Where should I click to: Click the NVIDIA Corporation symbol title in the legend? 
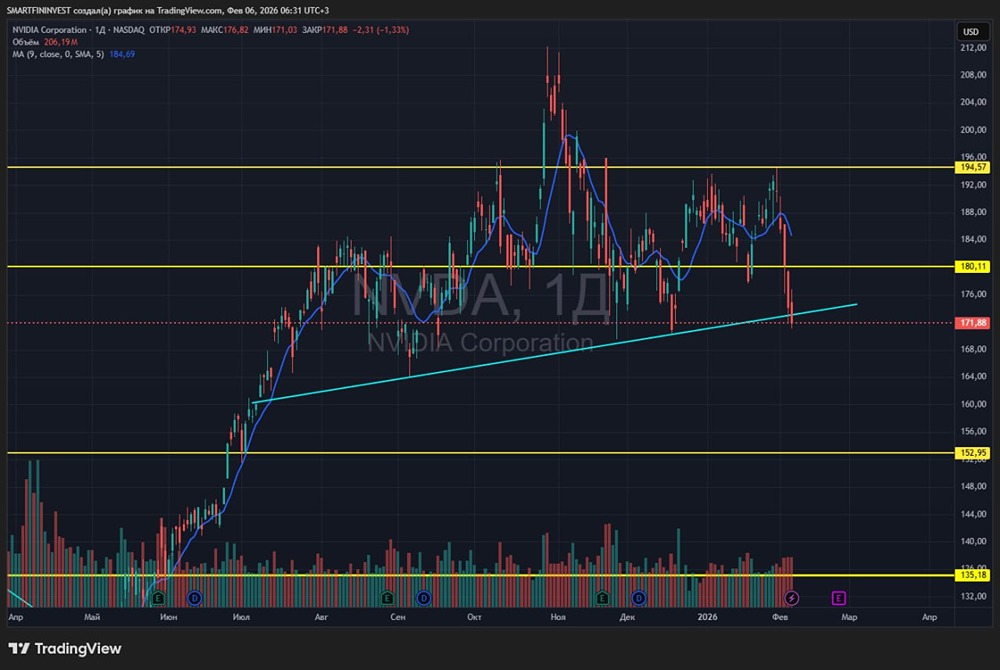coord(49,29)
